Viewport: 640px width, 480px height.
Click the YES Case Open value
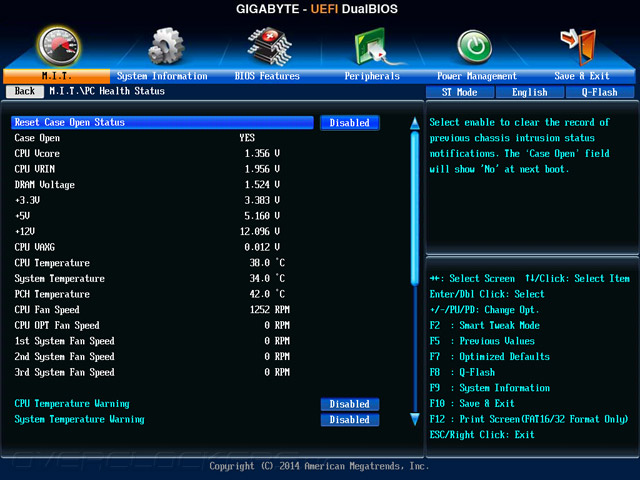tap(247, 138)
